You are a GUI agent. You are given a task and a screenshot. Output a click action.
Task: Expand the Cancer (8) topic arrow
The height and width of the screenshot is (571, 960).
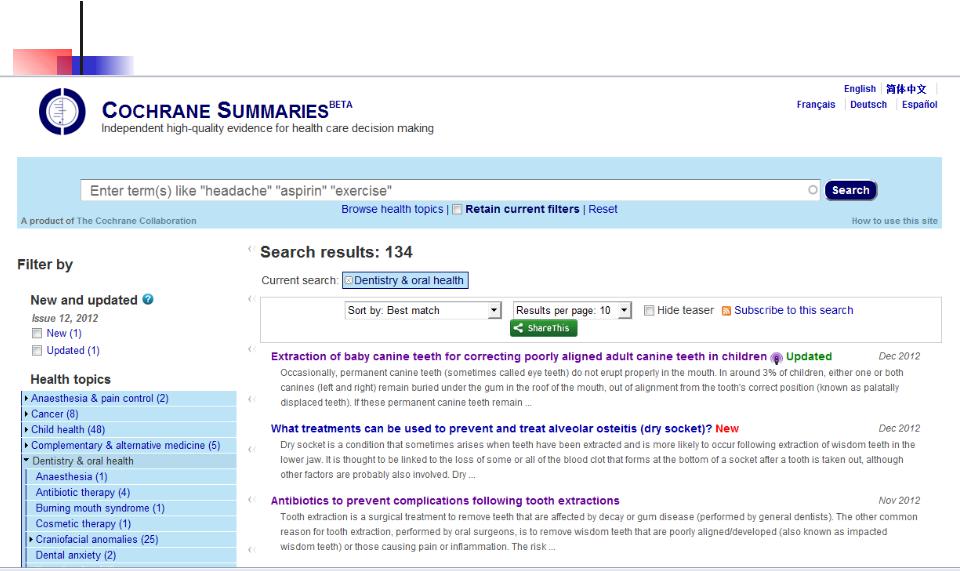tap(26, 414)
